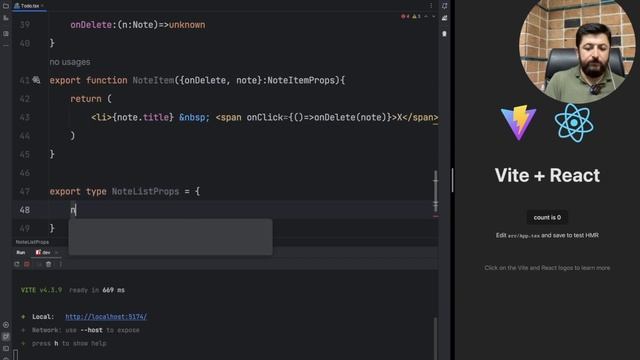Open Services tool window icon in sidebar

(x=6, y=325)
